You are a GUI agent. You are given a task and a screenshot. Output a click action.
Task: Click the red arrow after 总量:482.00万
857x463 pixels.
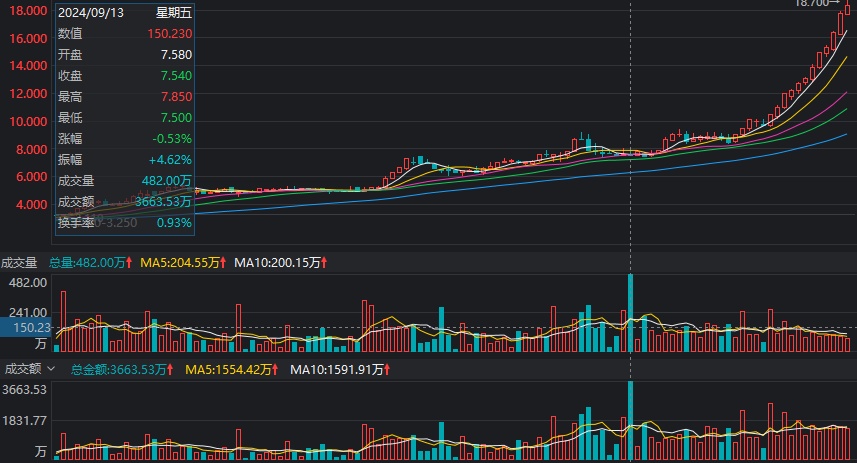tap(129, 263)
